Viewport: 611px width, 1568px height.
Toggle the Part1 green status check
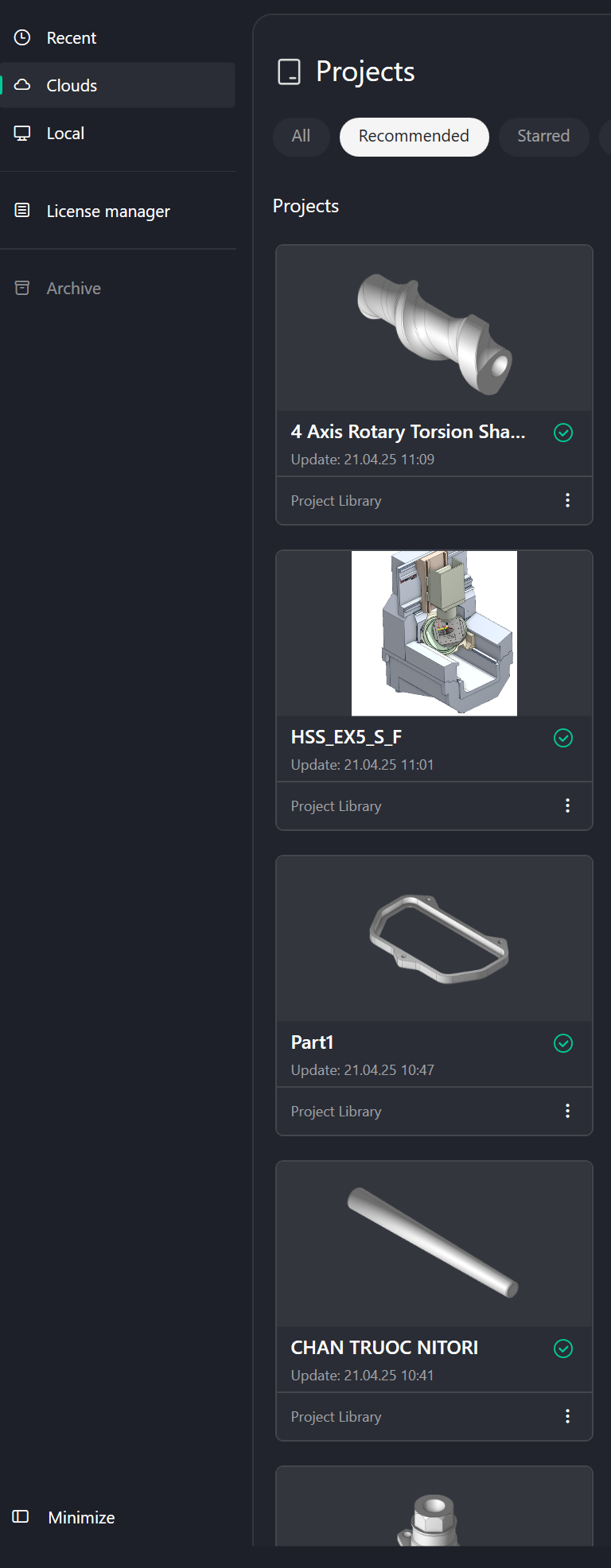563,1043
